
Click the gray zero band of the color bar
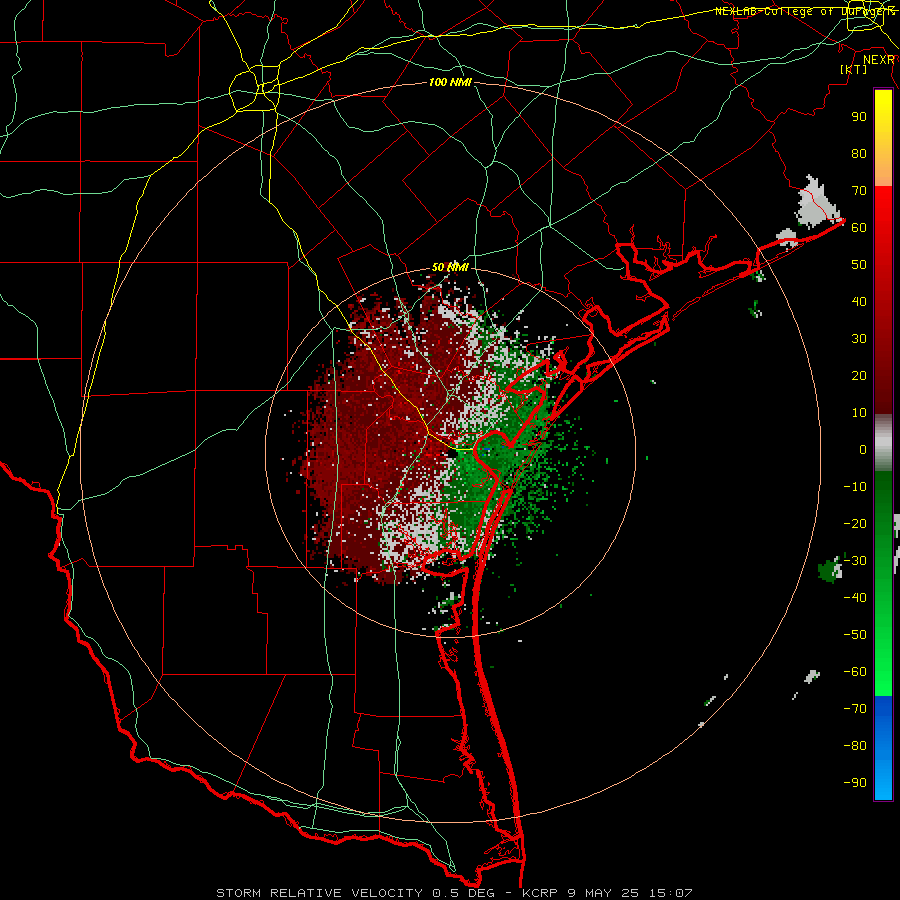[883, 443]
